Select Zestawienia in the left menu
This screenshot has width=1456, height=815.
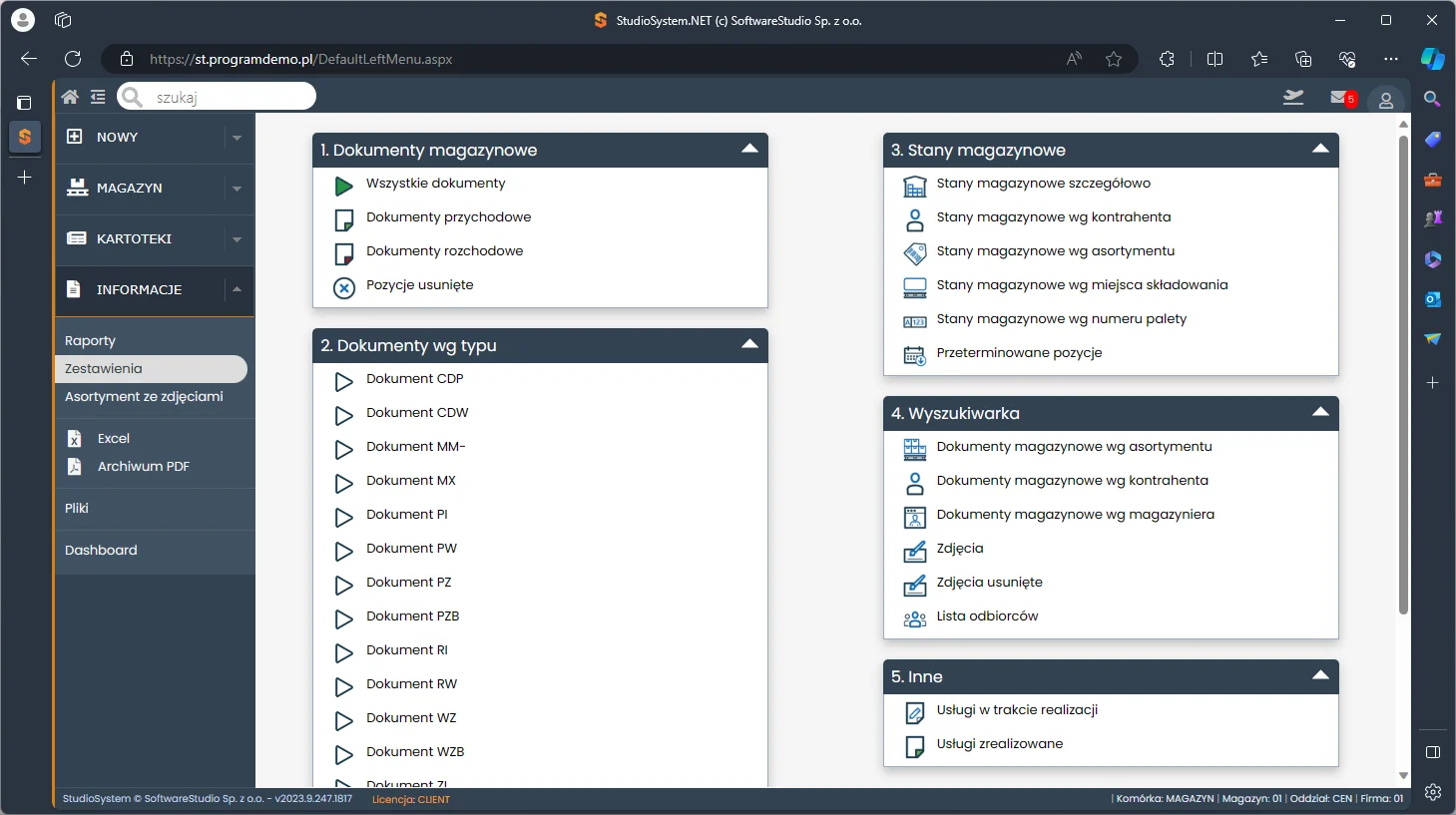[151, 369]
